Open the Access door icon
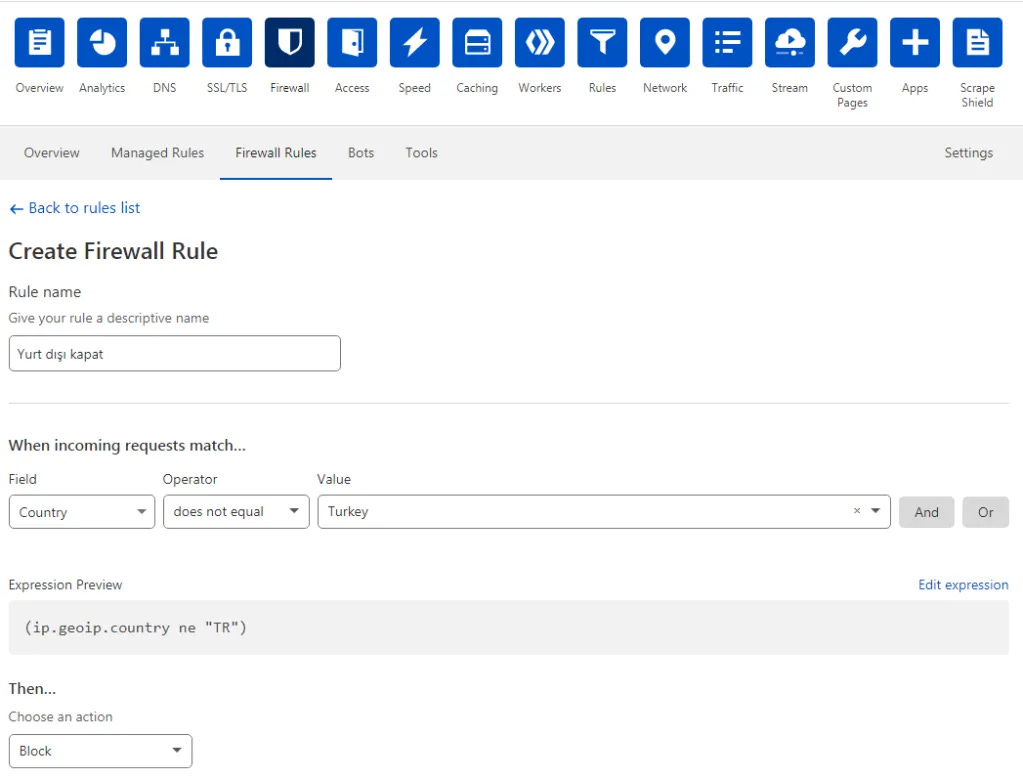The width and height of the screenshot is (1023, 779). (352, 42)
